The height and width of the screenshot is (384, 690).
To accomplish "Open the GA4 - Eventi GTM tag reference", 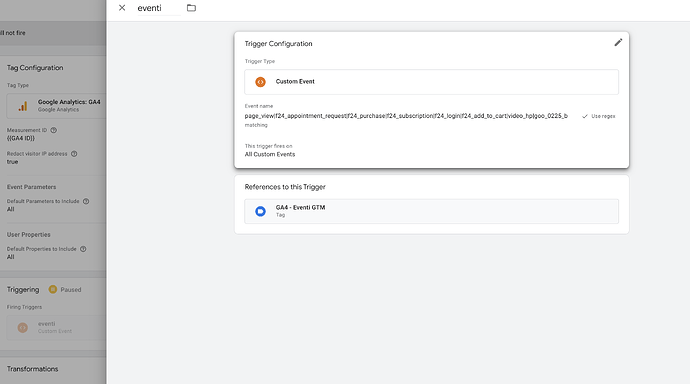I will point(431,211).
